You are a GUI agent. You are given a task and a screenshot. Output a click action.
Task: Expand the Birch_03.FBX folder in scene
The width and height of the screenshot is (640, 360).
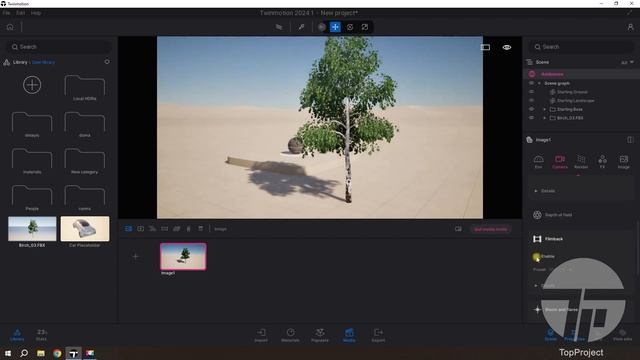coord(544,118)
